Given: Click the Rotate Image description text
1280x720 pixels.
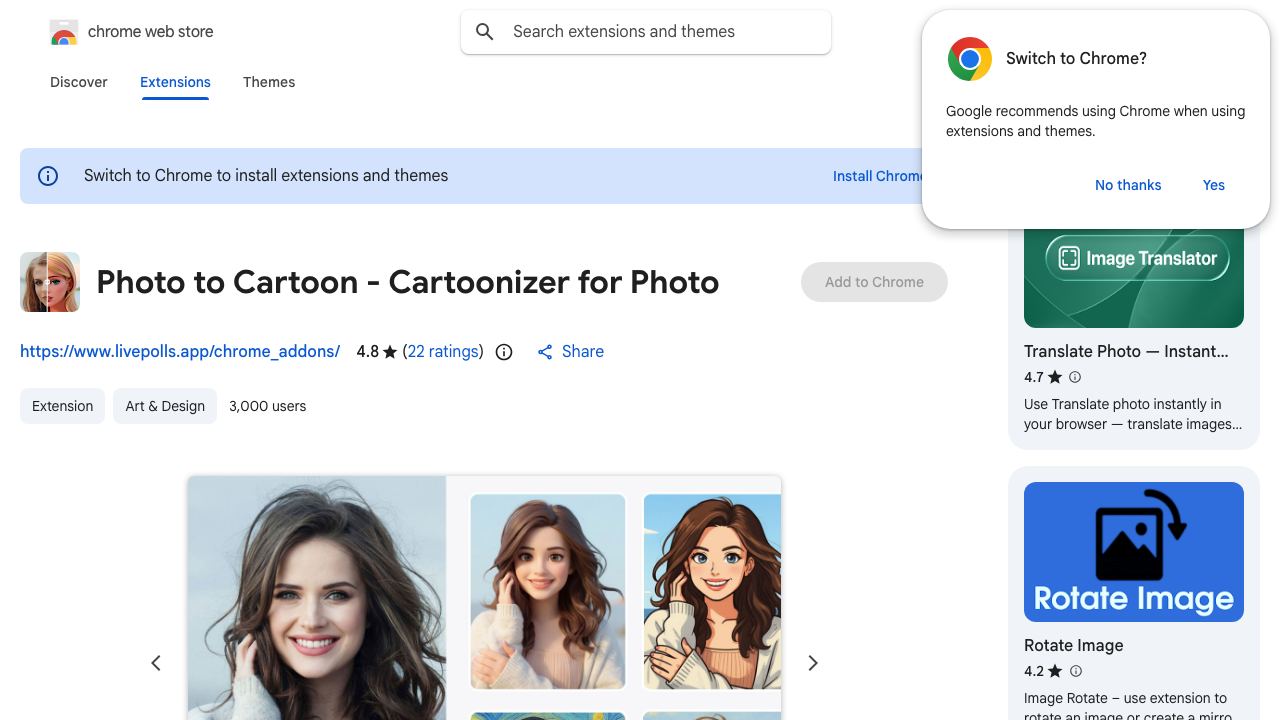Looking at the screenshot, I should (1128, 704).
